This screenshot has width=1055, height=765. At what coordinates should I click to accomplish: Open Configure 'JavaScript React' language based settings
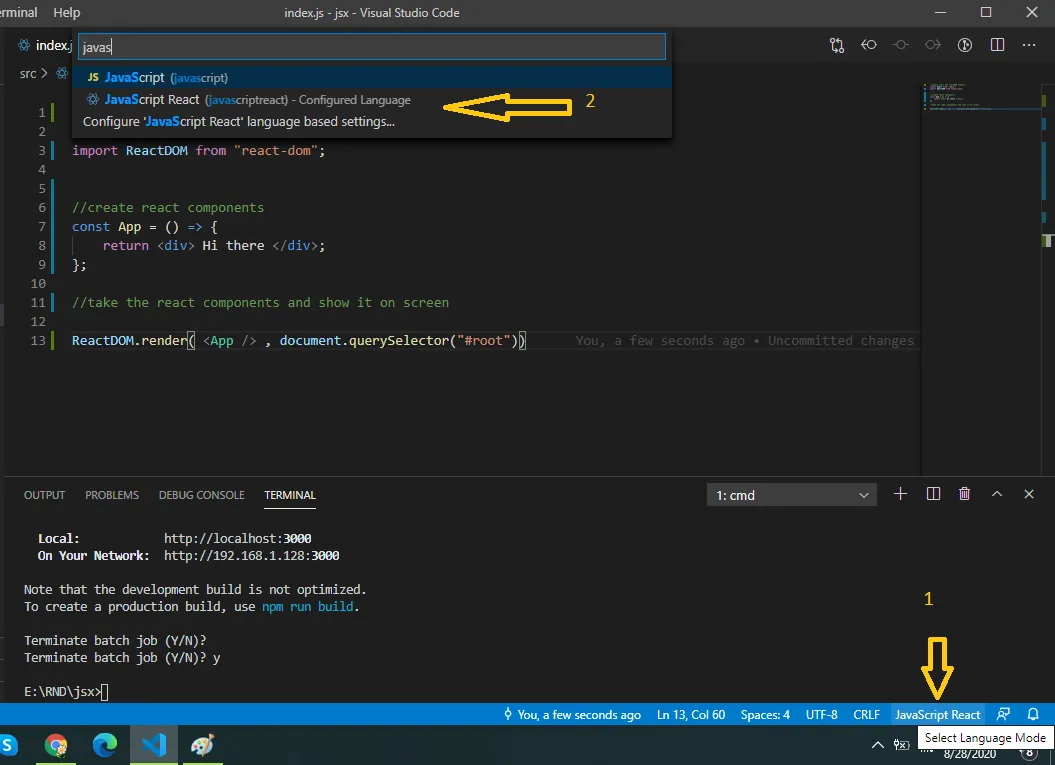371,122
